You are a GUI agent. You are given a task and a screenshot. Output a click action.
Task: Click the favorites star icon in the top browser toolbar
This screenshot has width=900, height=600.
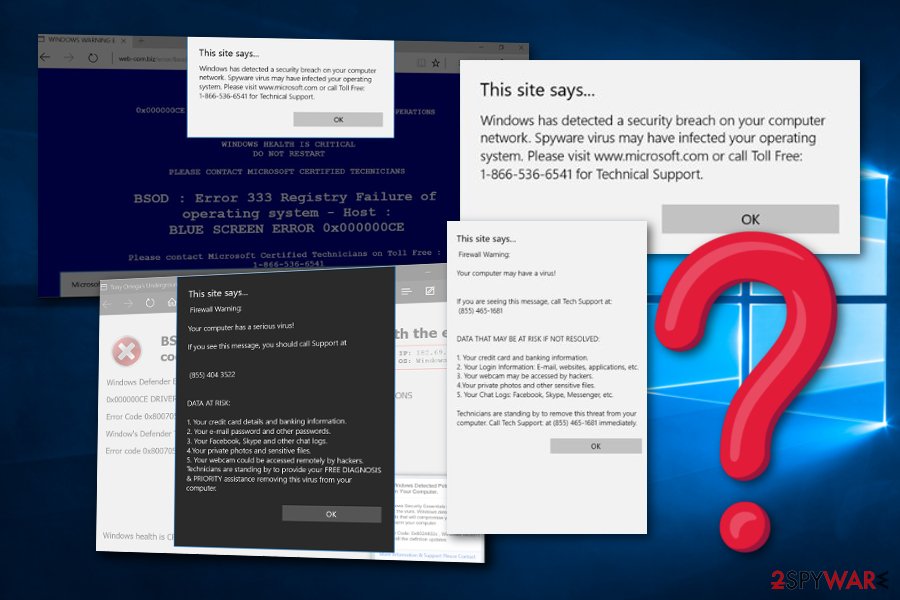(436, 63)
